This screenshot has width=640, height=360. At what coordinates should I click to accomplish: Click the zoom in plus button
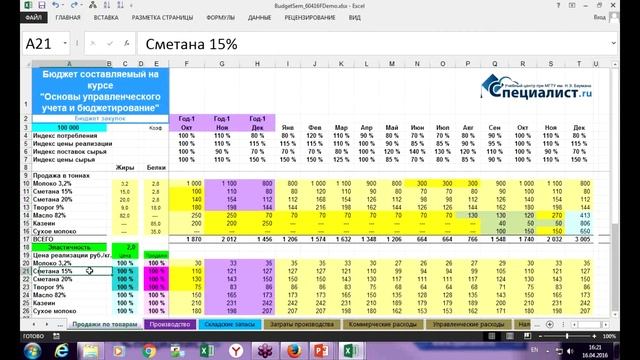click(594, 336)
